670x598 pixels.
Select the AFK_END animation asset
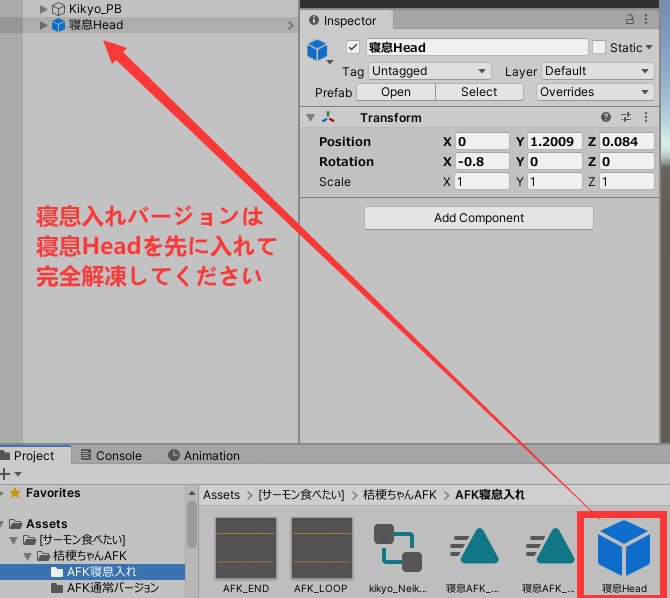point(246,555)
